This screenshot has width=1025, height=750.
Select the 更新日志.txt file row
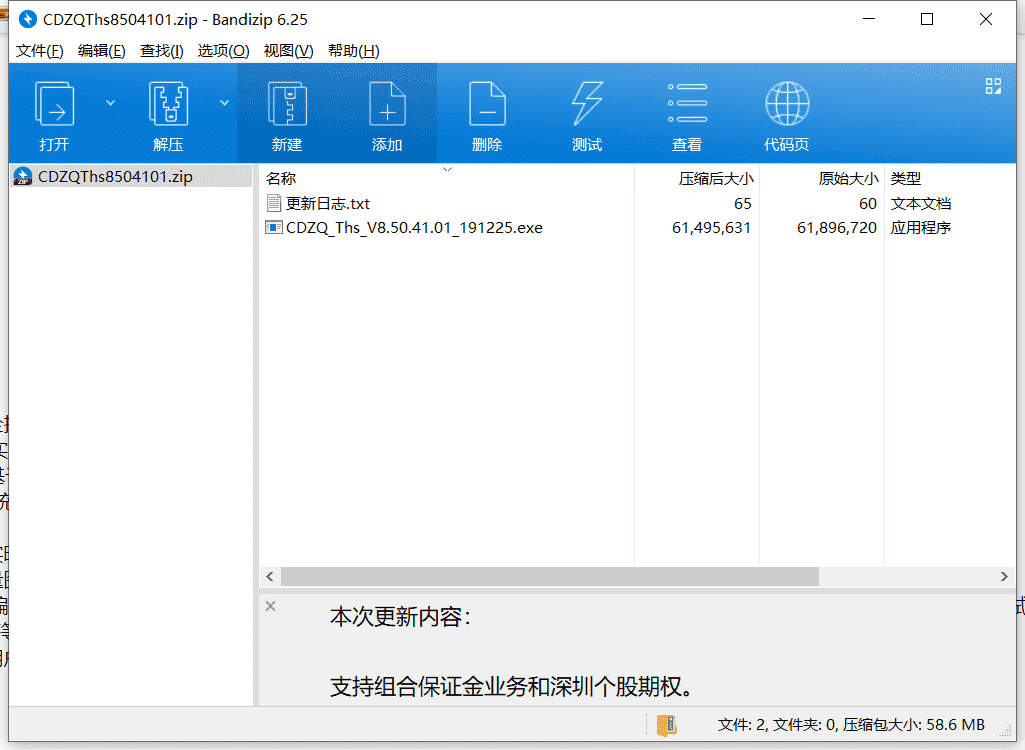pos(637,204)
